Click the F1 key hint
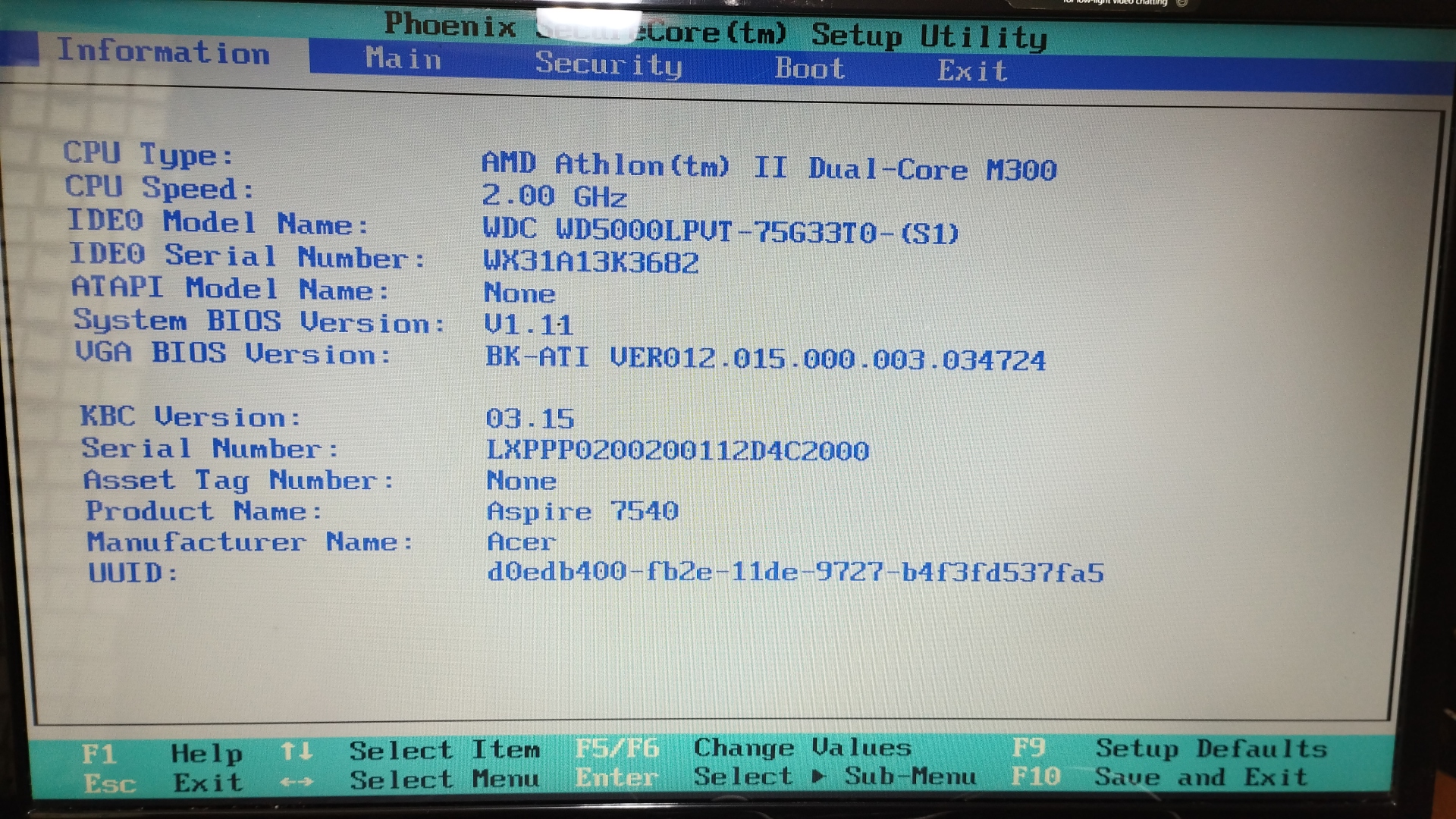The image size is (1456, 819). [x=99, y=754]
